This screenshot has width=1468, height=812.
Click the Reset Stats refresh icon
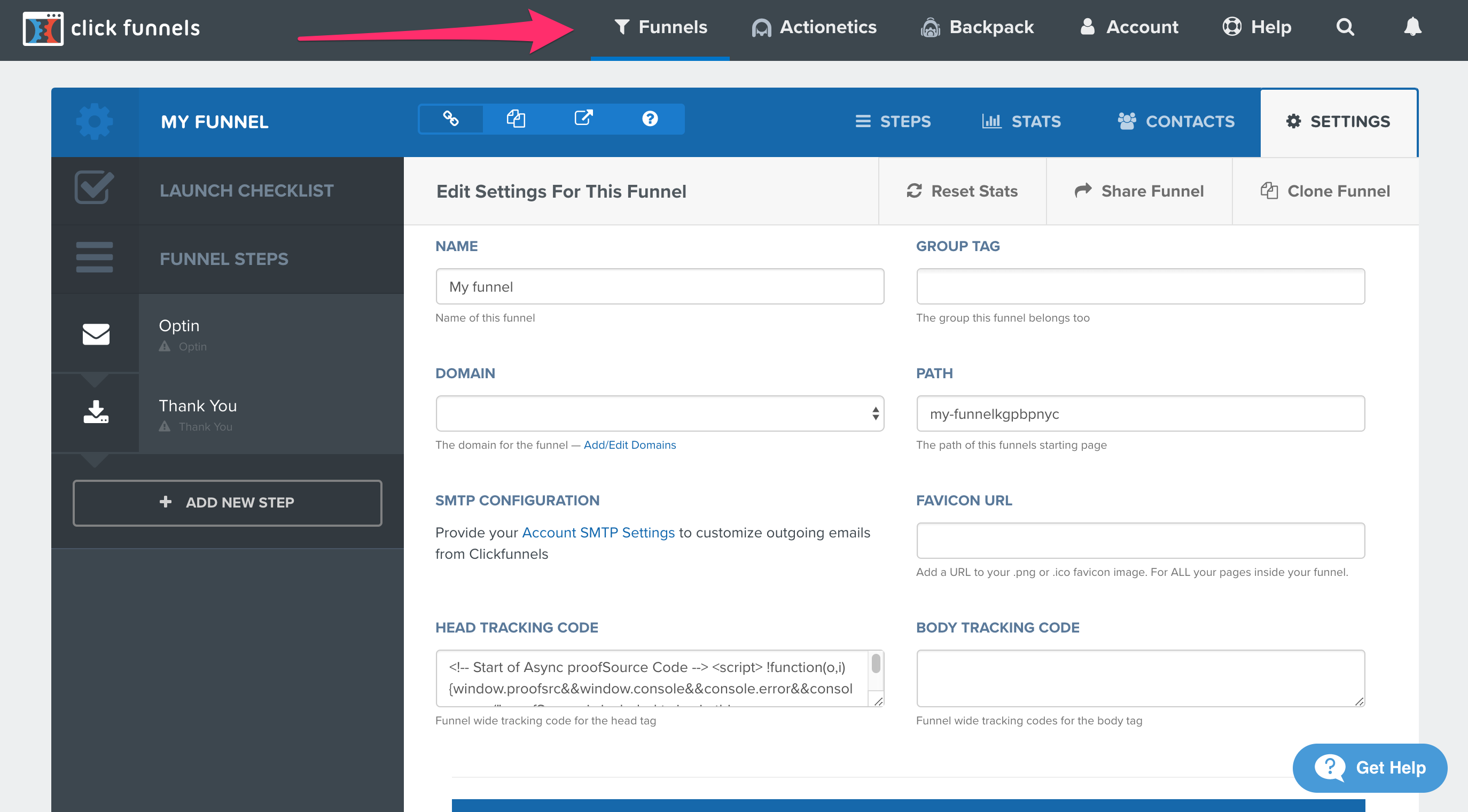[914, 191]
